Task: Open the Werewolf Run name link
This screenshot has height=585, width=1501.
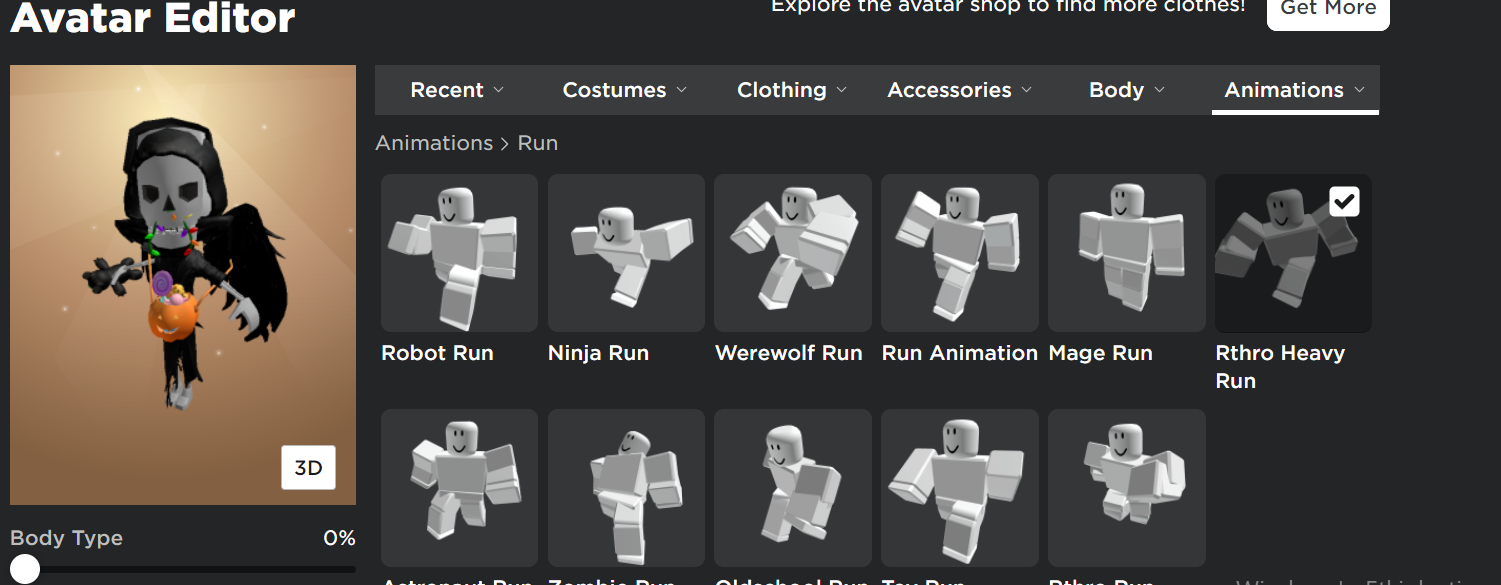Action: 789,353
